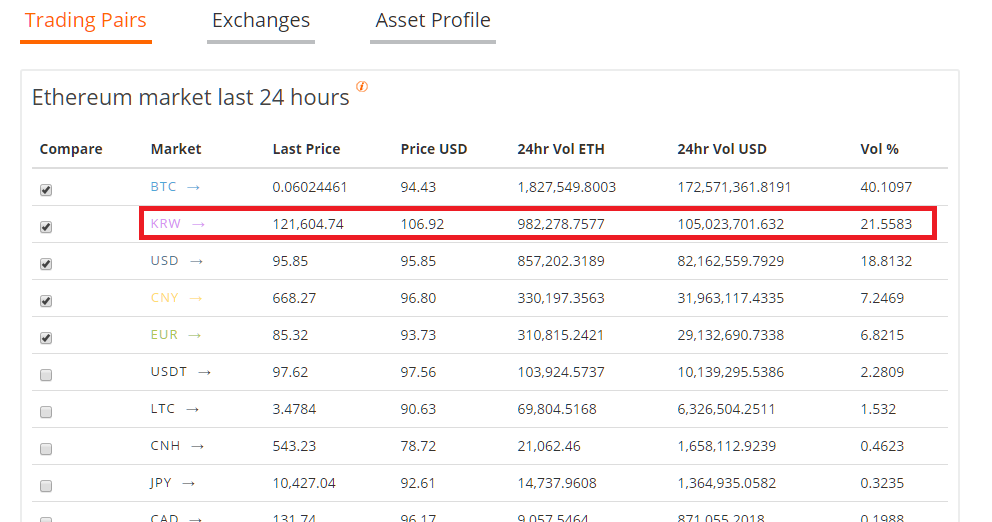The image size is (992, 522).
Task: Open the JPY market link
Action: [161, 483]
